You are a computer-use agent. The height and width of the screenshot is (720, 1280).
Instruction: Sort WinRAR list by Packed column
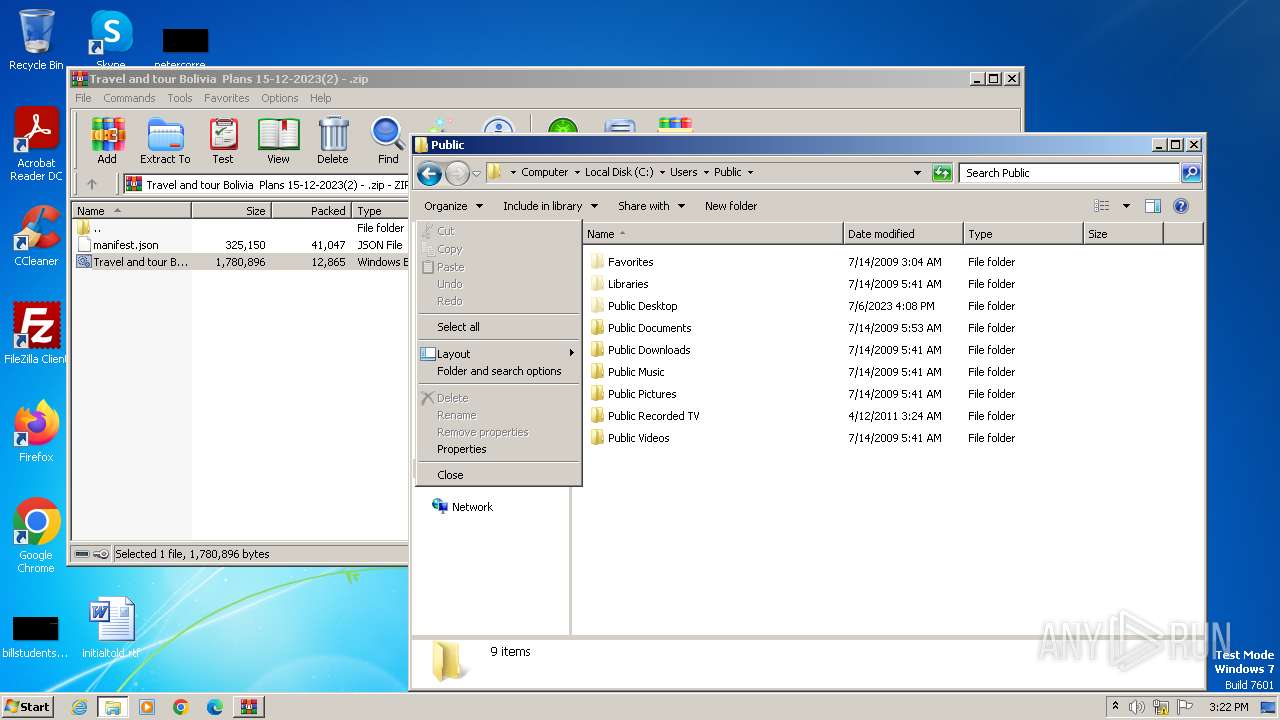point(311,211)
